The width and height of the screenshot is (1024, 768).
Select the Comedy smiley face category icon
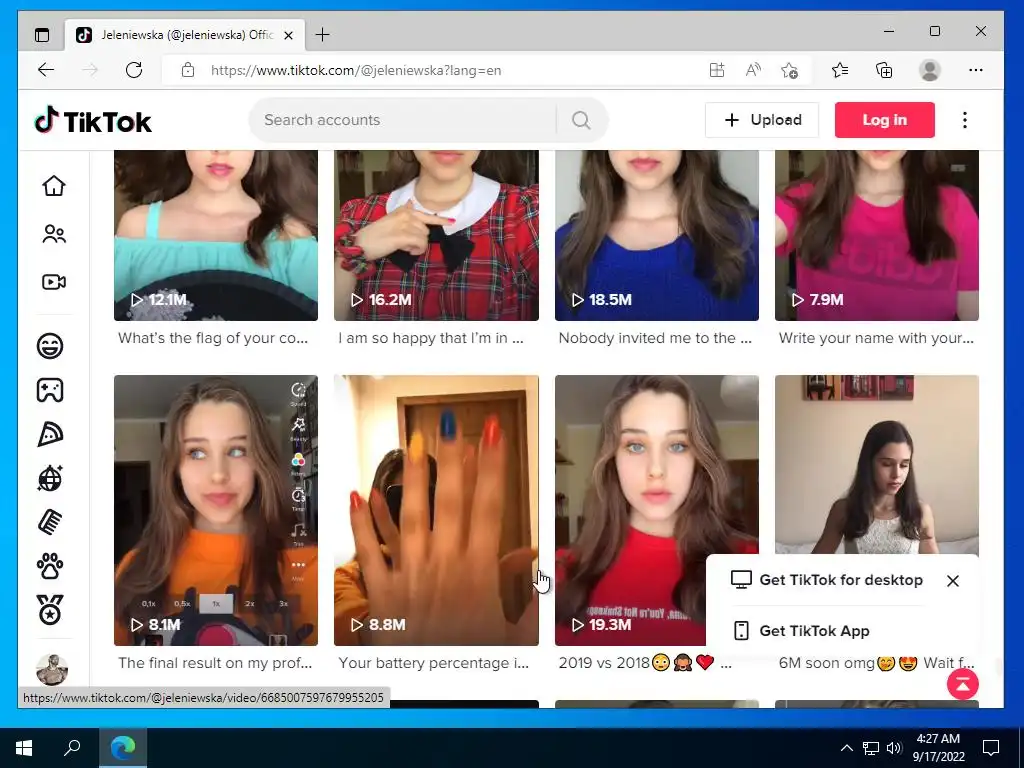click(x=50, y=345)
